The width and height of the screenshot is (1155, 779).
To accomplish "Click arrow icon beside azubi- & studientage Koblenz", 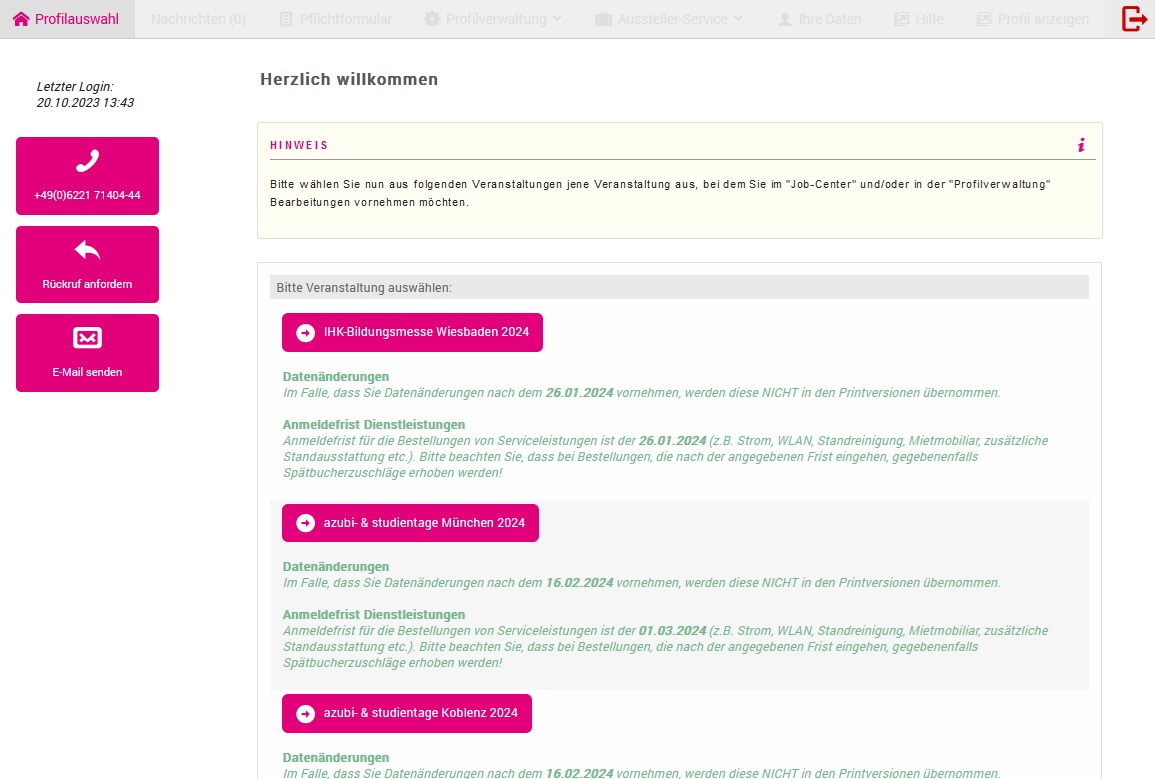I will click(306, 713).
